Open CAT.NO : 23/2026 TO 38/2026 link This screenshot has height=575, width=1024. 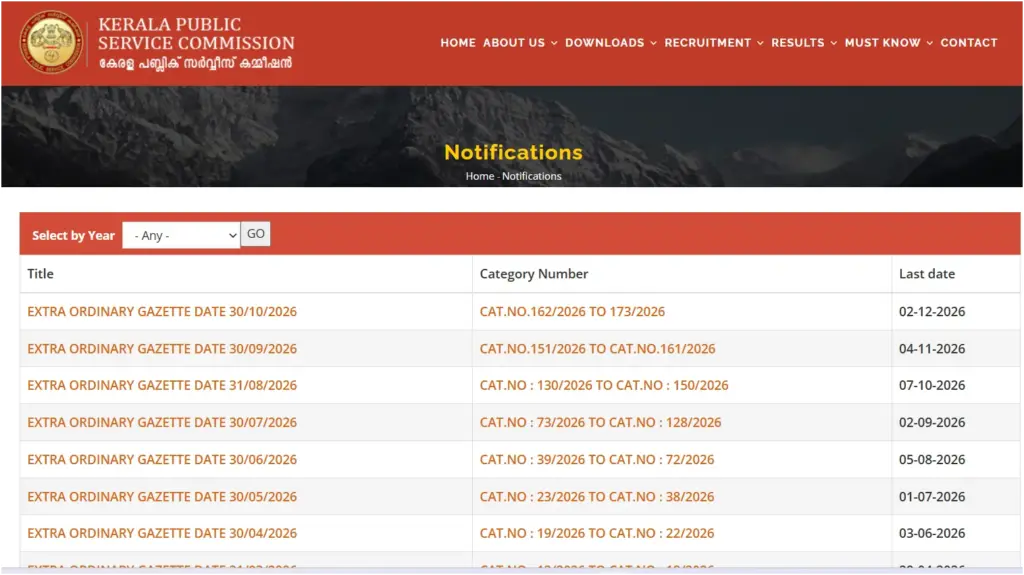pyautogui.click(x=597, y=497)
